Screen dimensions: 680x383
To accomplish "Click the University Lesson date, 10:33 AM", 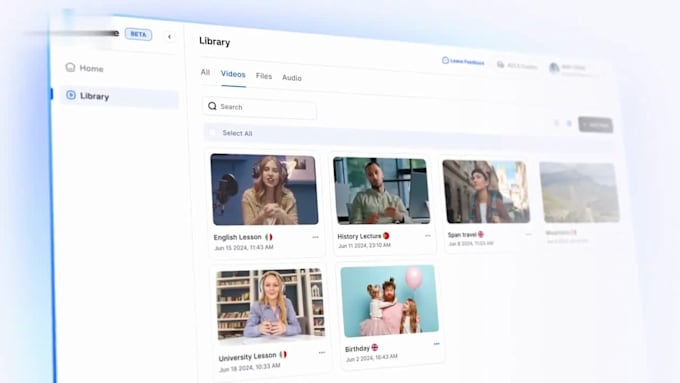I will click(250, 367).
